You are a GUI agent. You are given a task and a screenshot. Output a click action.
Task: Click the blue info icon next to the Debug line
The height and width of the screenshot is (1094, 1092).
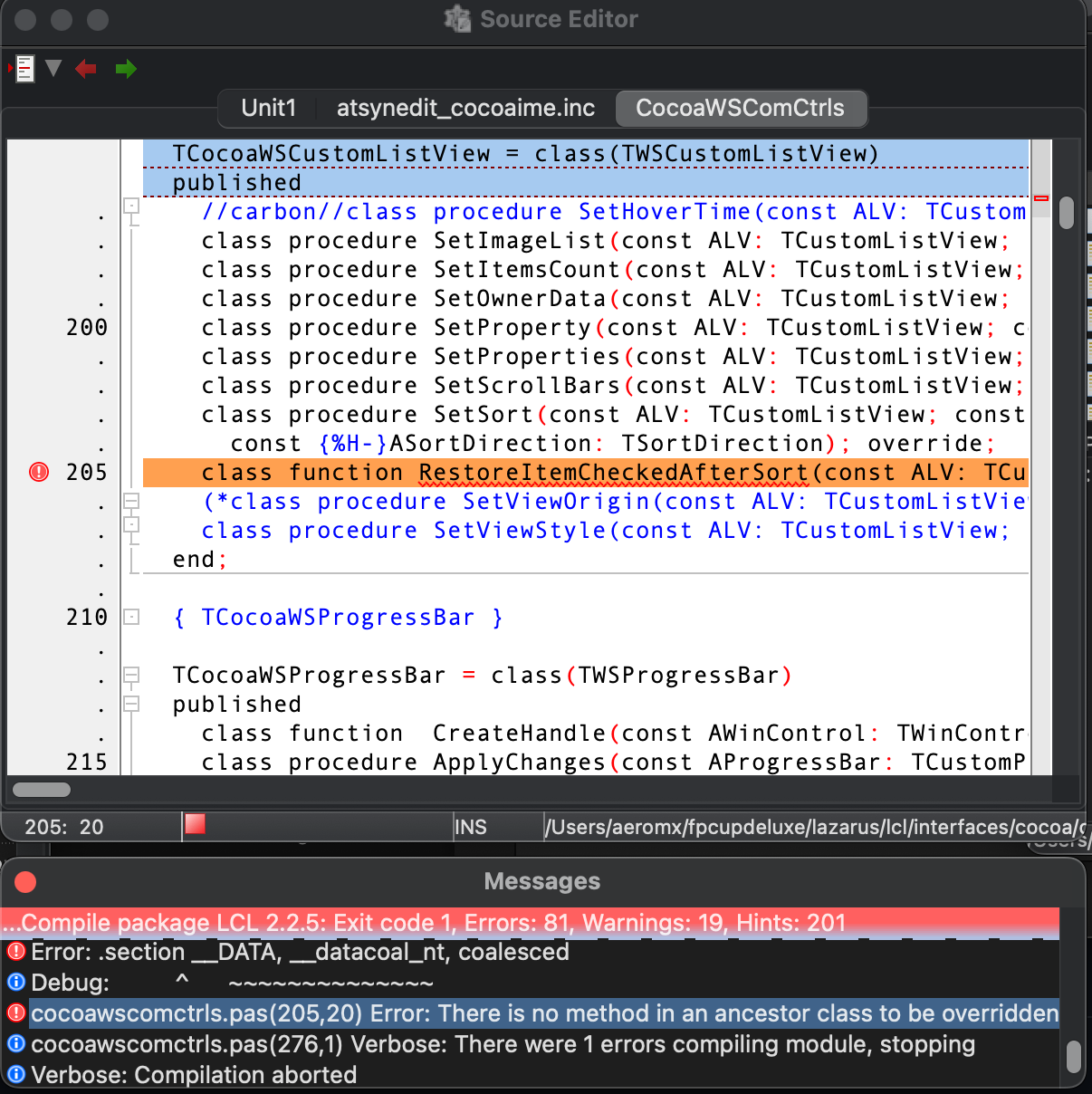(15, 983)
